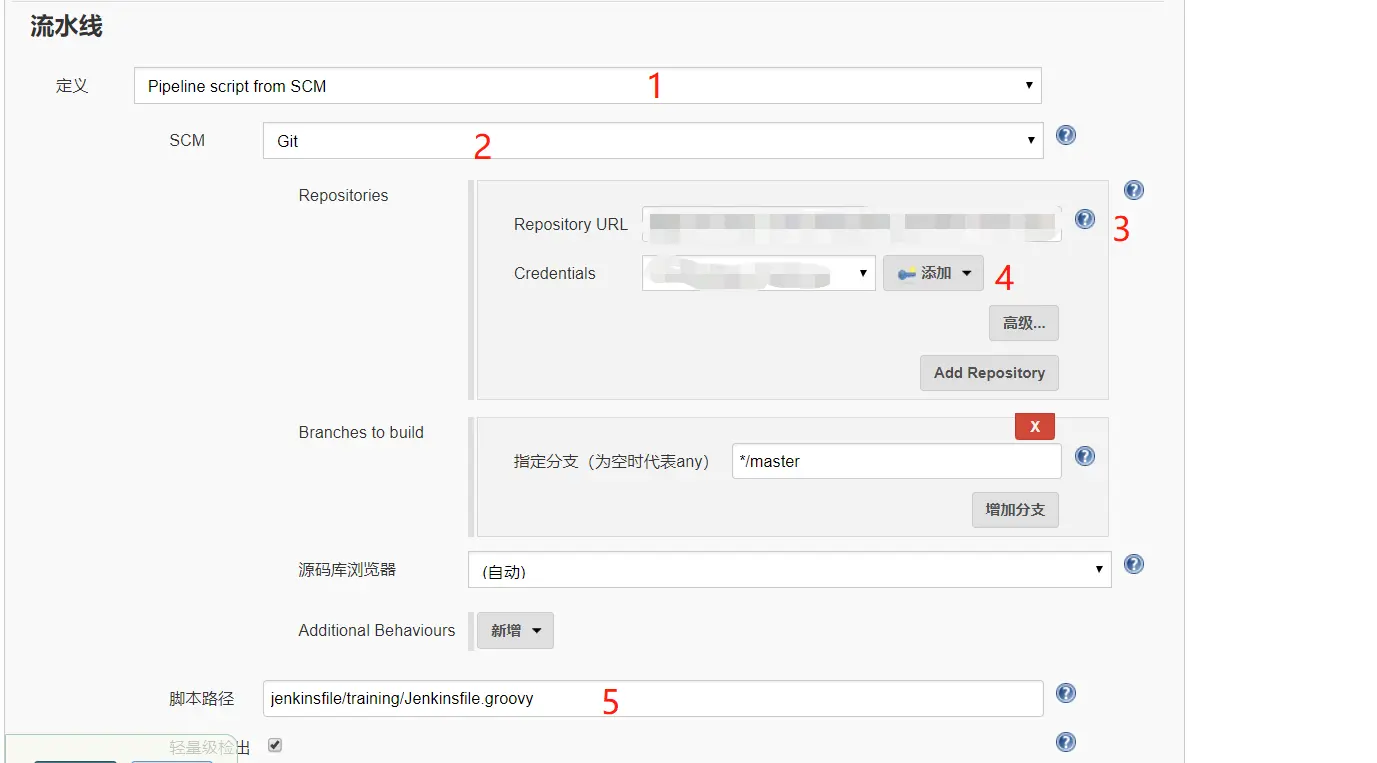Show help for the branch specifier field
Screen dimensions: 1377x763
coord(1085,456)
